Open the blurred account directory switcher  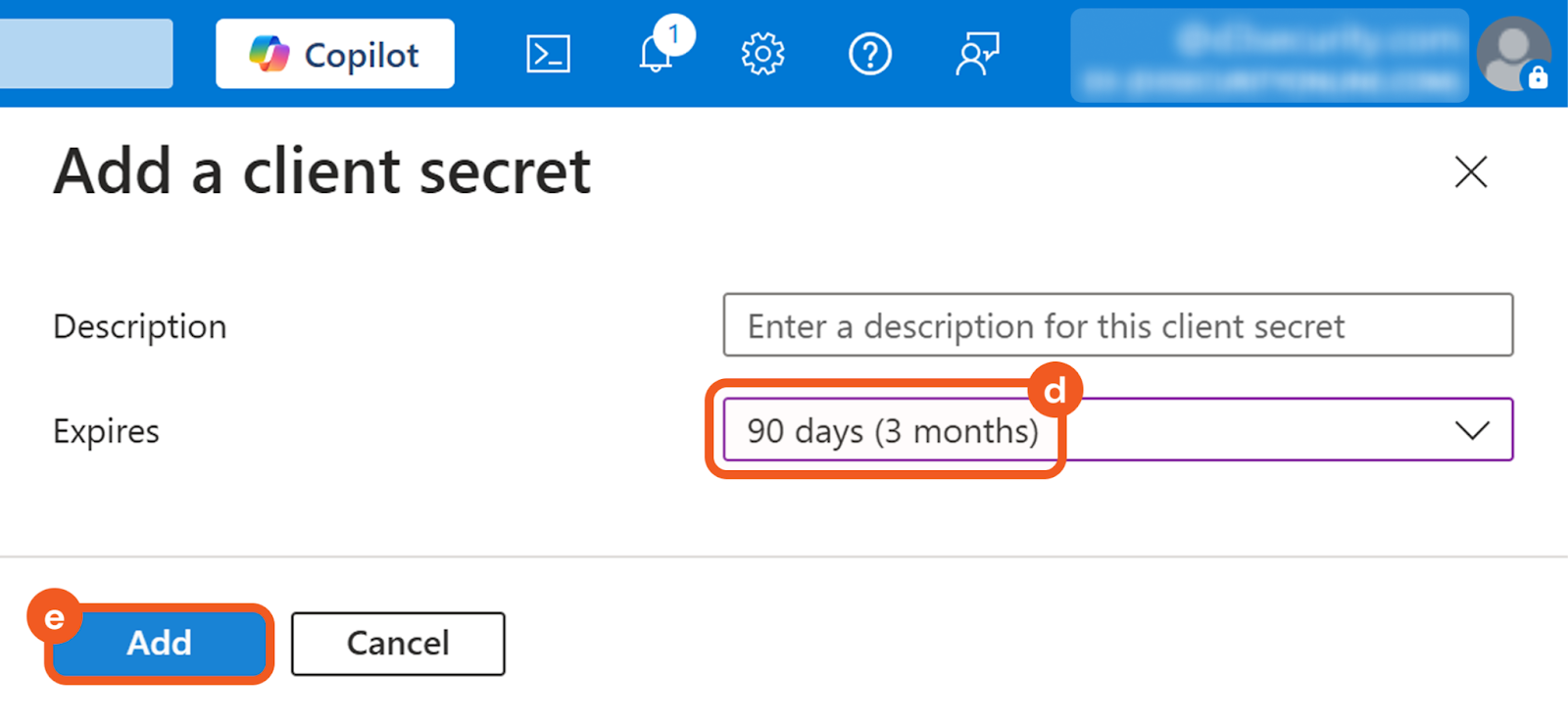tap(1269, 56)
